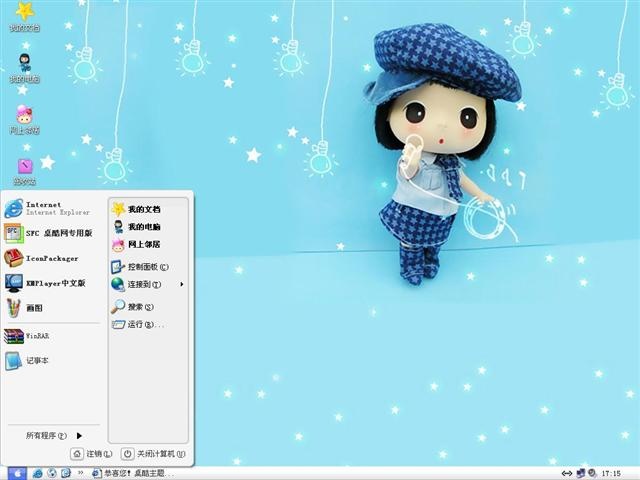Click the system tray clock
640x480 pixels.
tap(611, 473)
